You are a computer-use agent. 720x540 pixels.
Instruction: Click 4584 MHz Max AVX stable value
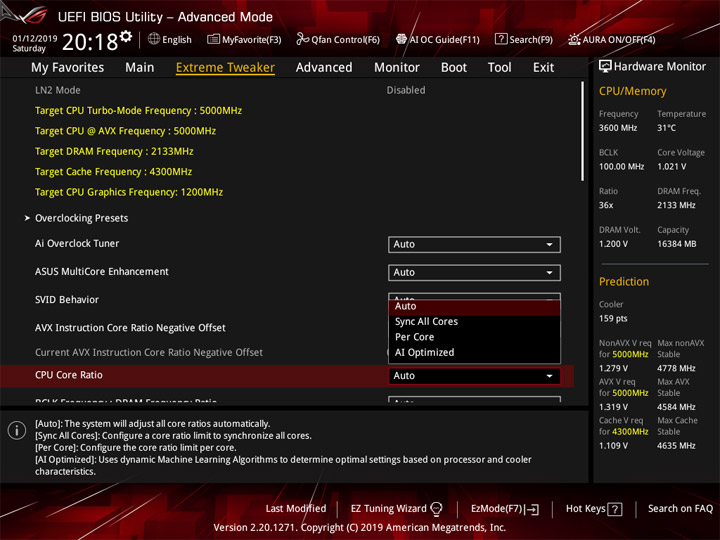(x=676, y=407)
